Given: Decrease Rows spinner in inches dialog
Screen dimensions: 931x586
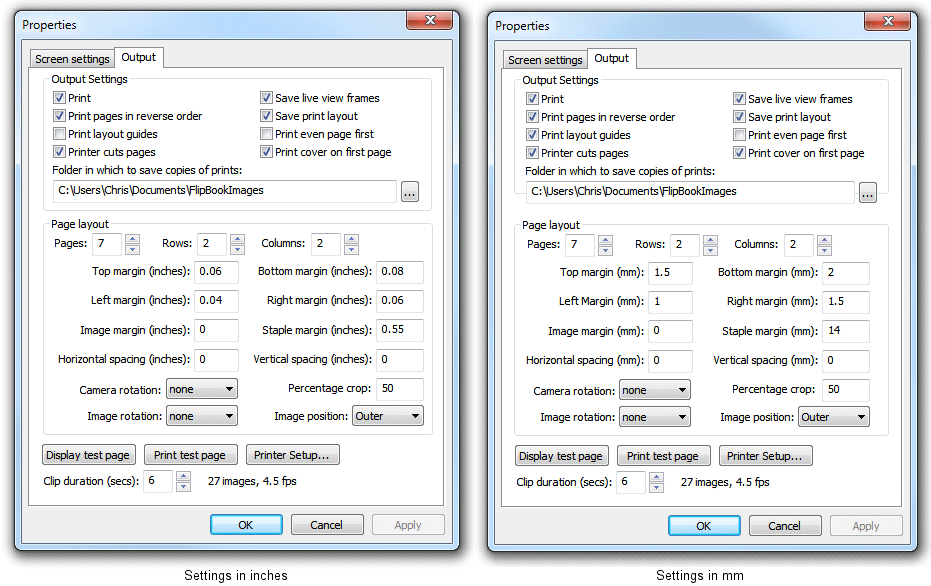Looking at the screenshot, I should 238,249.
